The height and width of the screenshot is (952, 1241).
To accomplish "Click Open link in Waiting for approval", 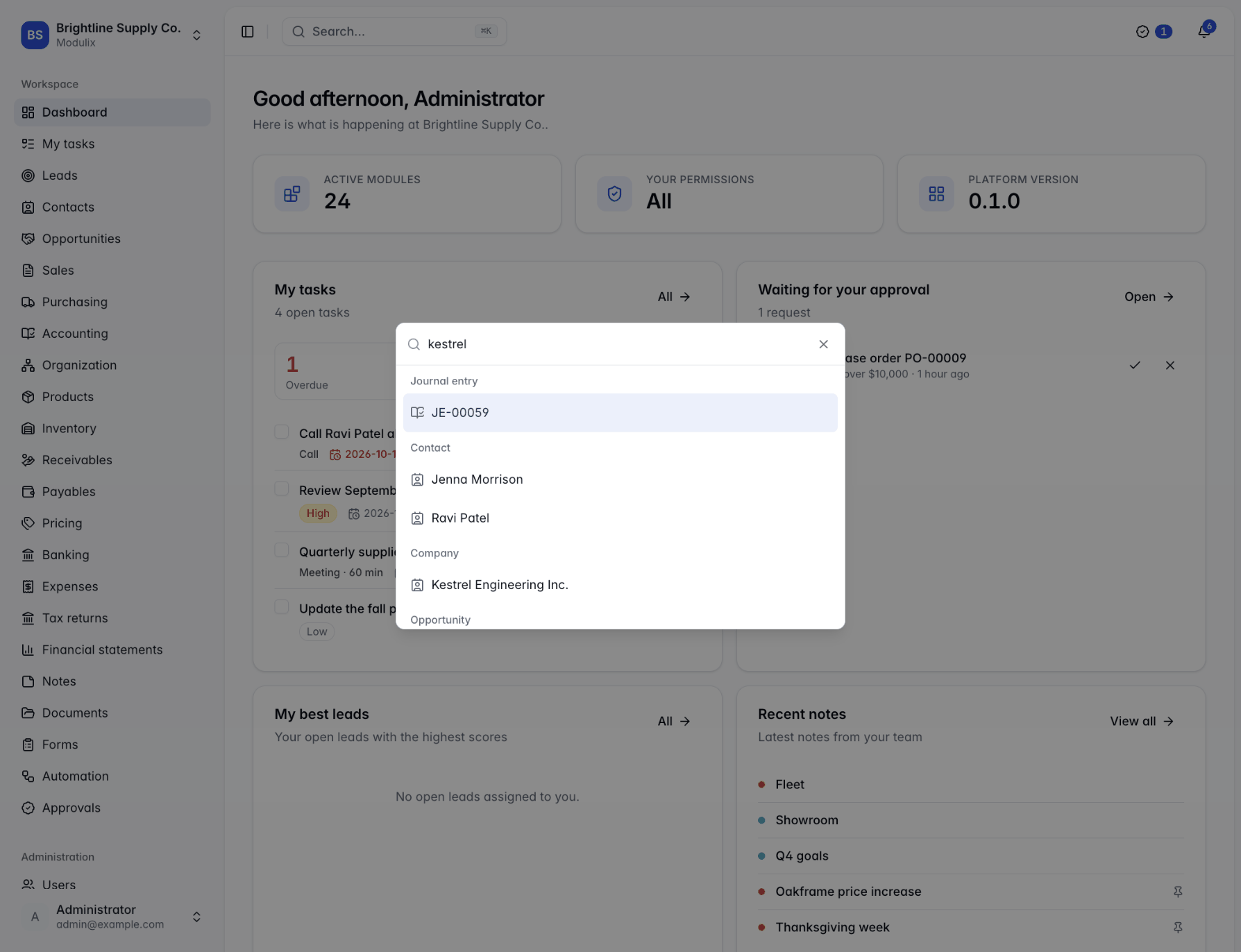I will (x=1149, y=297).
